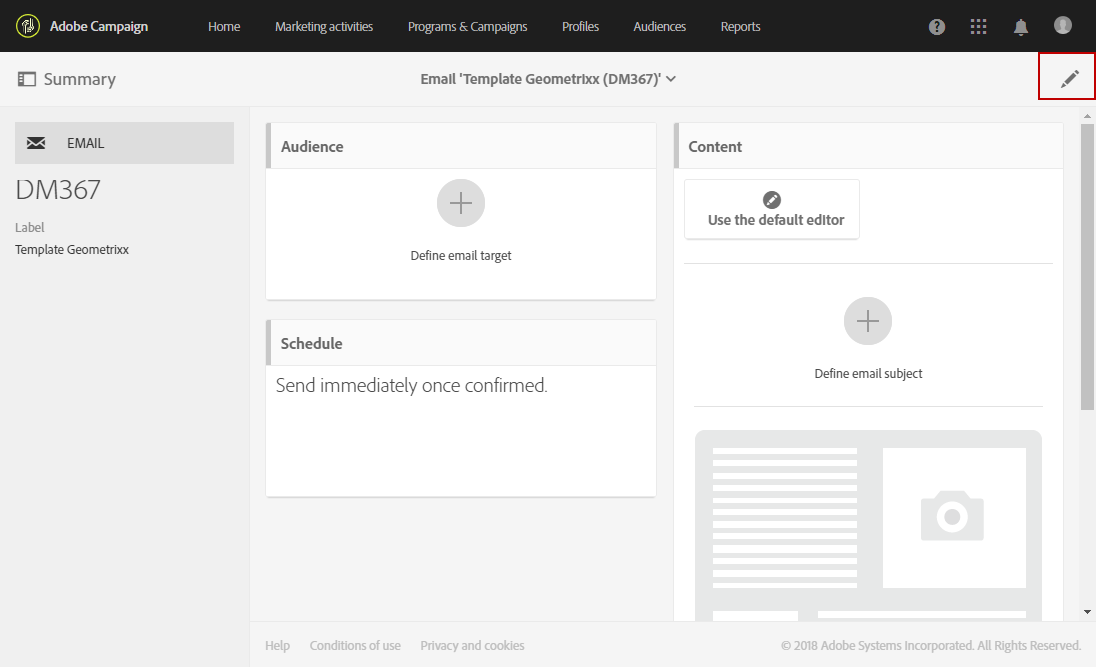Open Conditions of use link
1096x667 pixels.
(x=355, y=645)
